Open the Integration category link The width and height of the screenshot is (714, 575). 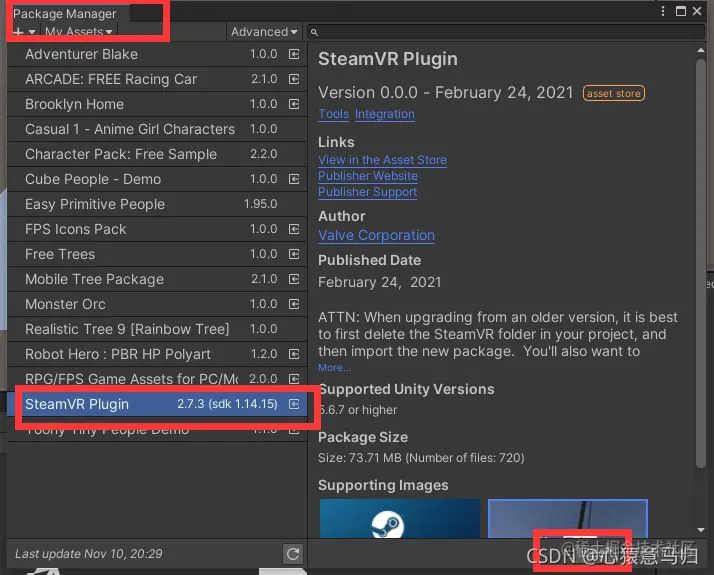[385, 114]
